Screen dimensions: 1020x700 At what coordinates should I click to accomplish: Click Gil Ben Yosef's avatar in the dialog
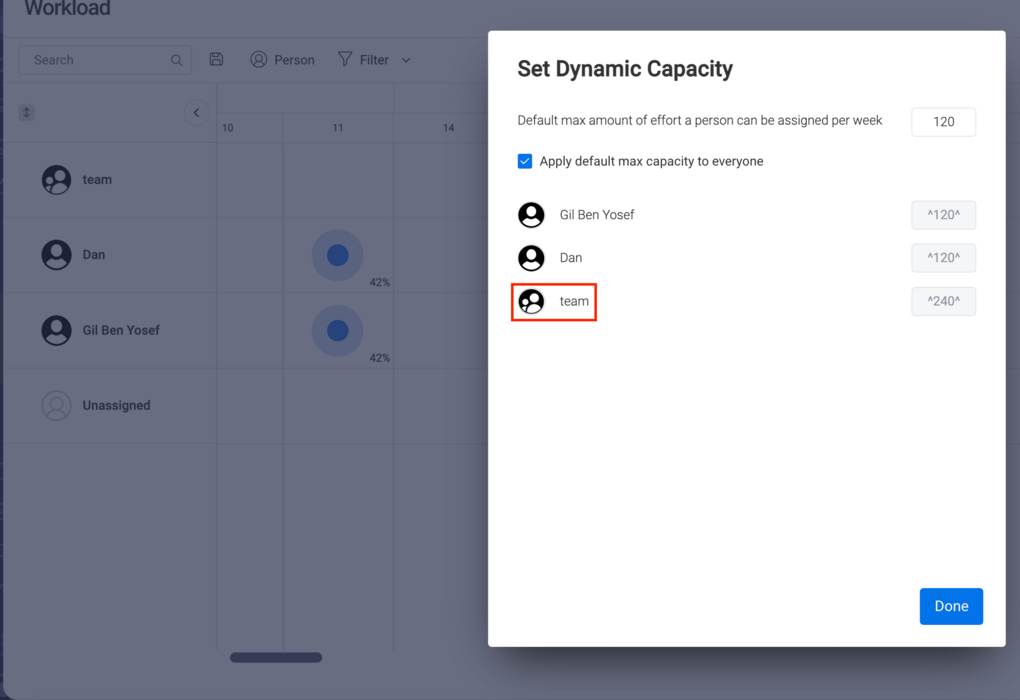pyautogui.click(x=531, y=215)
